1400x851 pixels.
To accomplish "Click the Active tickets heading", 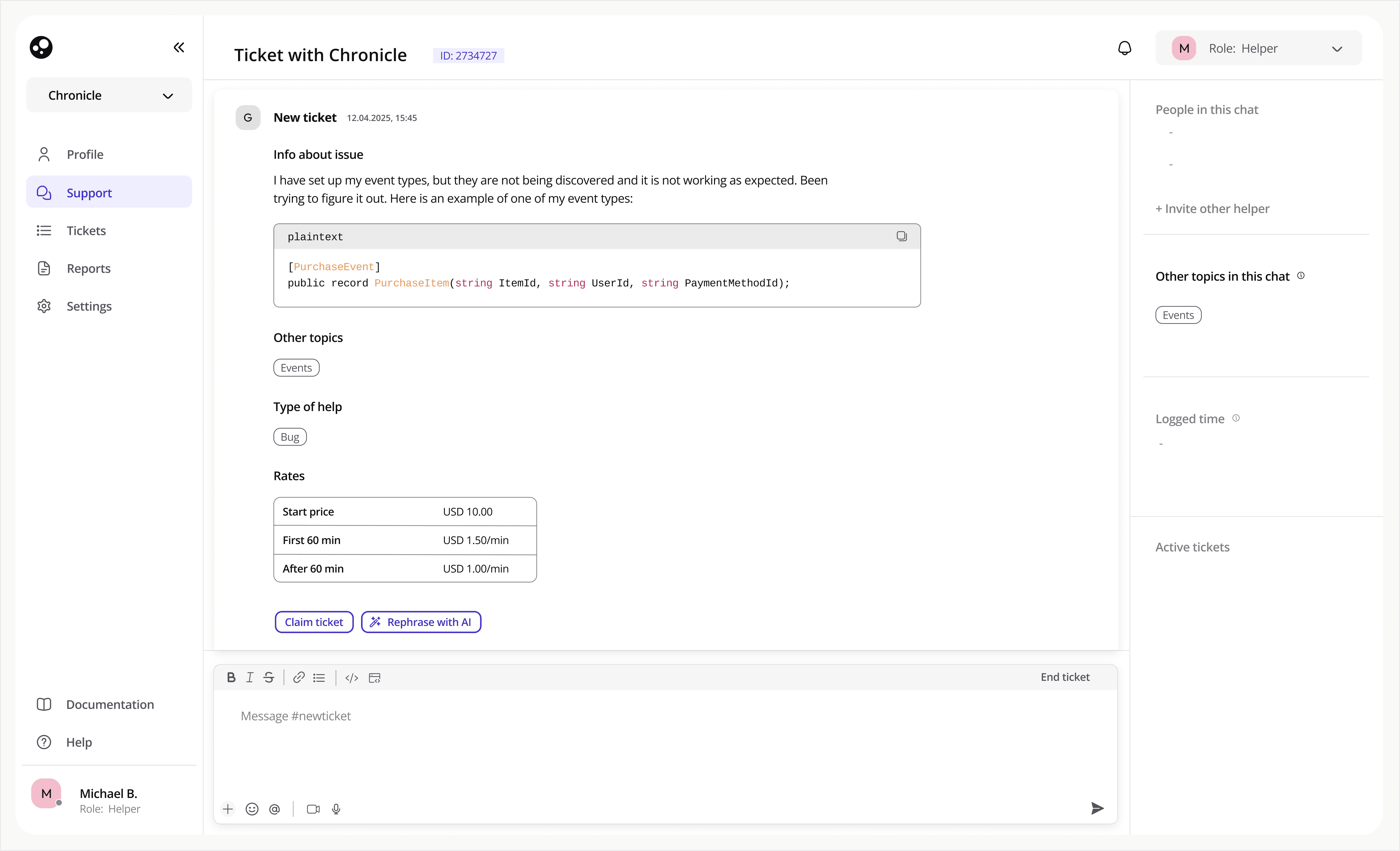I will (1192, 547).
